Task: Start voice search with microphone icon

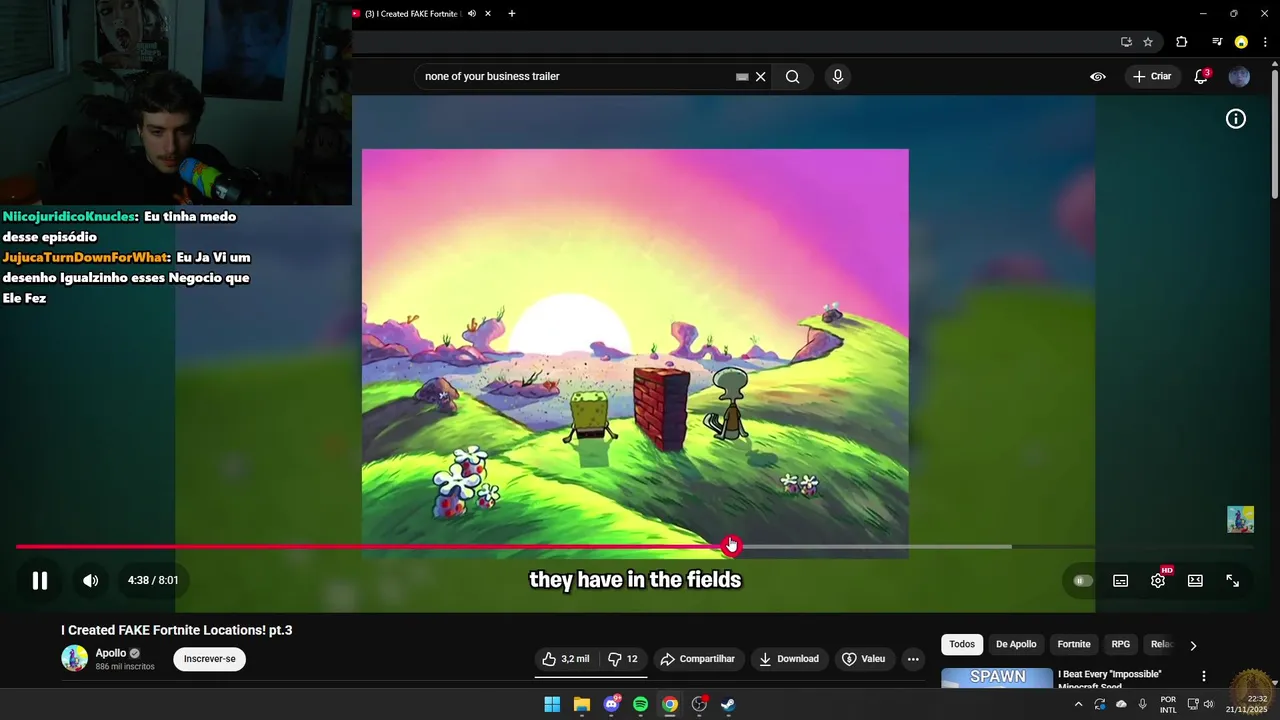Action: [x=838, y=77]
